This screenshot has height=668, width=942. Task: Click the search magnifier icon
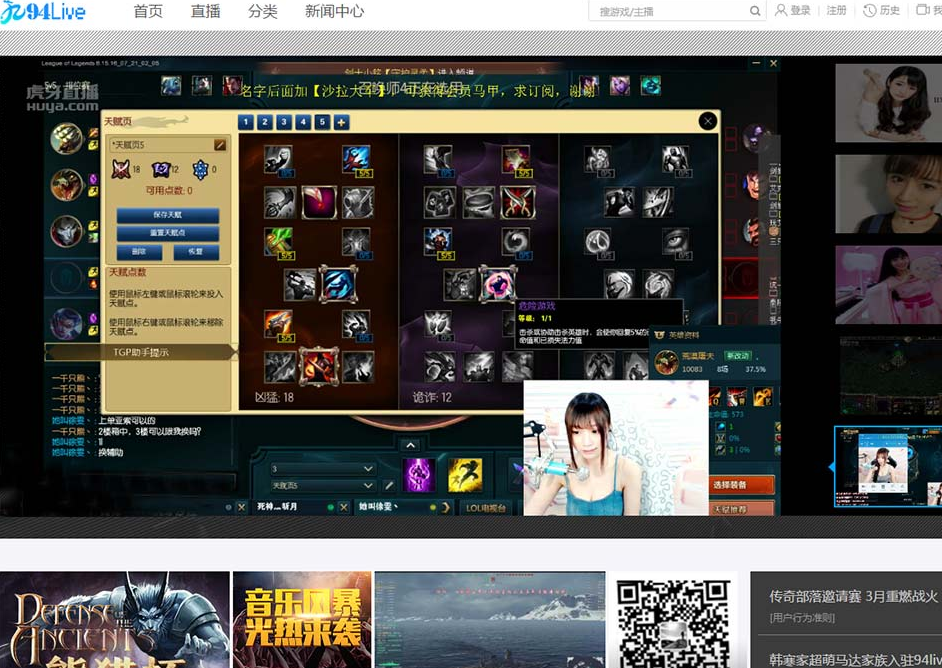coord(756,12)
